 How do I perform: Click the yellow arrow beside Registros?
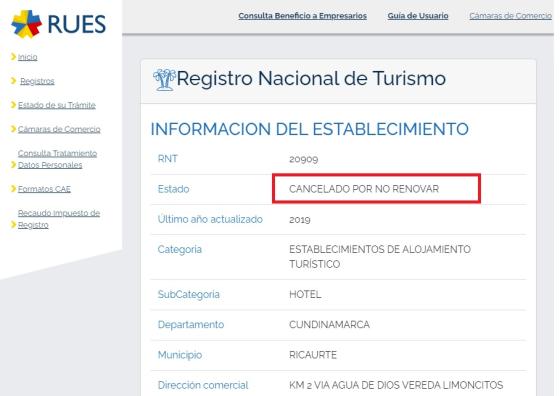[14, 81]
